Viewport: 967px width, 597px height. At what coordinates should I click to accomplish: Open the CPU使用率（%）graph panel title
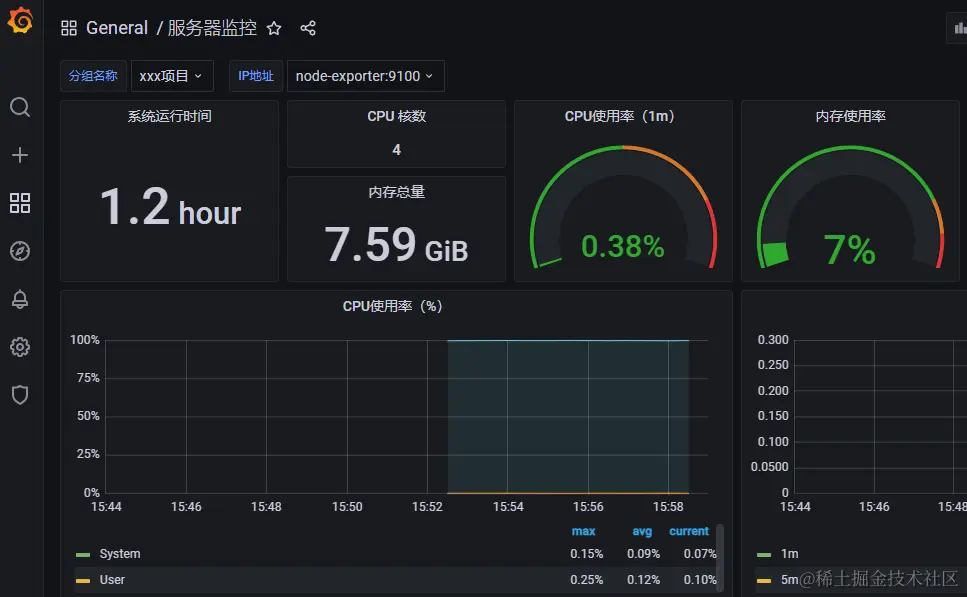(x=393, y=306)
